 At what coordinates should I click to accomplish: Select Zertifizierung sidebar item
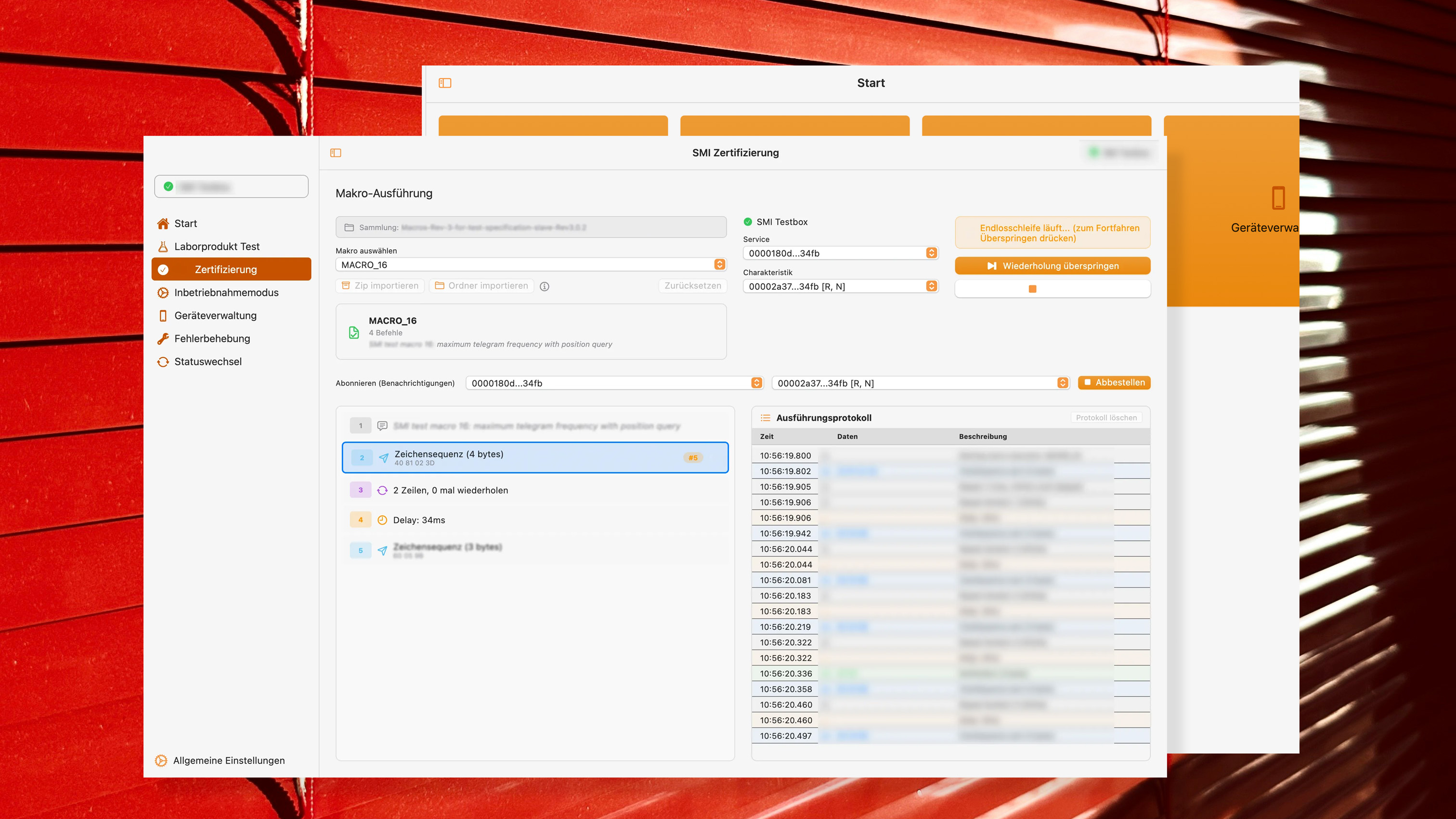click(231, 269)
